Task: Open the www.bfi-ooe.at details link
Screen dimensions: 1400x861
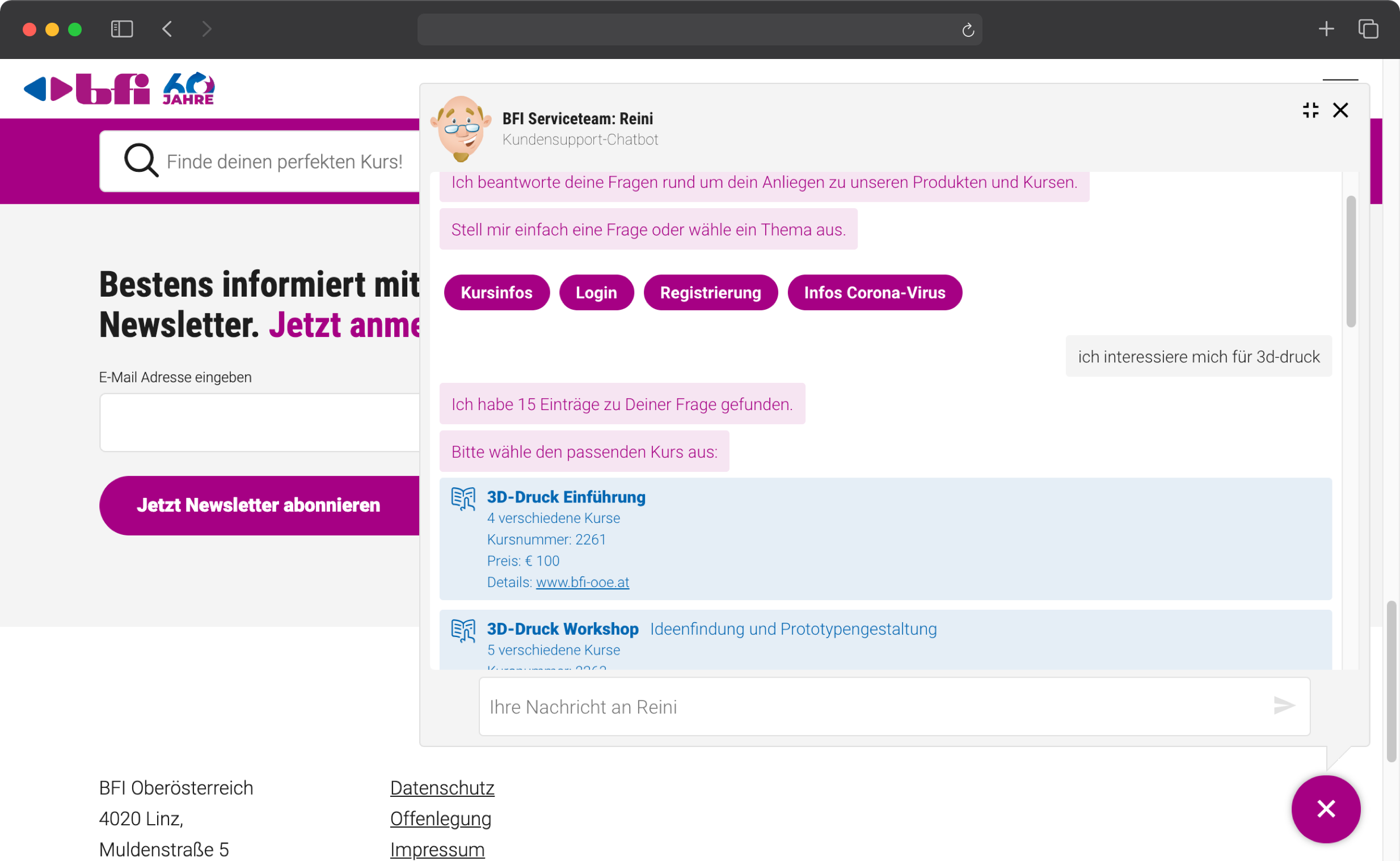Action: click(x=583, y=582)
